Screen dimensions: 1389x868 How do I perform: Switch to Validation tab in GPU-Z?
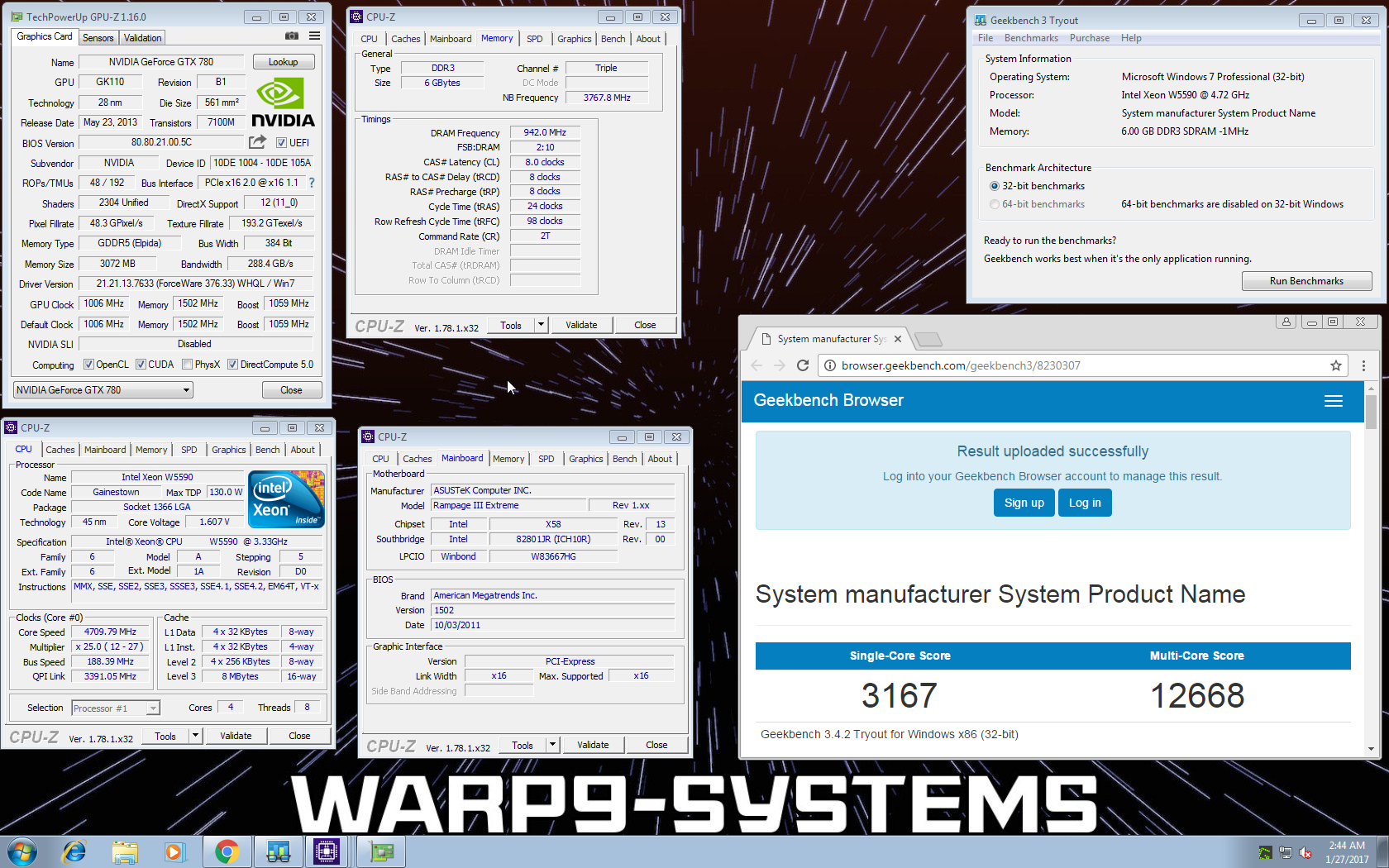point(142,38)
